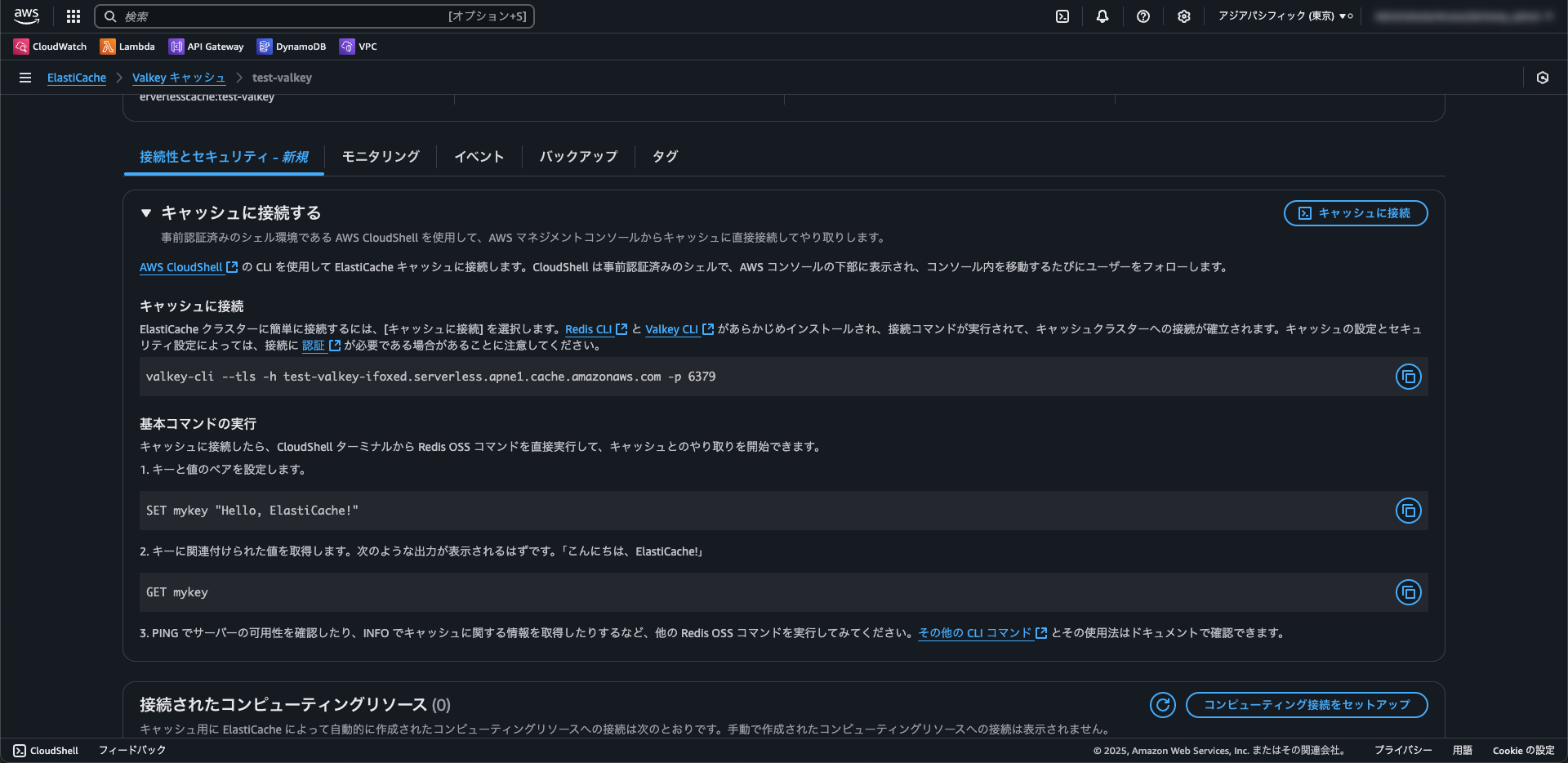Switch to the モニタリング tab
The image size is (1568, 763).
380,156
